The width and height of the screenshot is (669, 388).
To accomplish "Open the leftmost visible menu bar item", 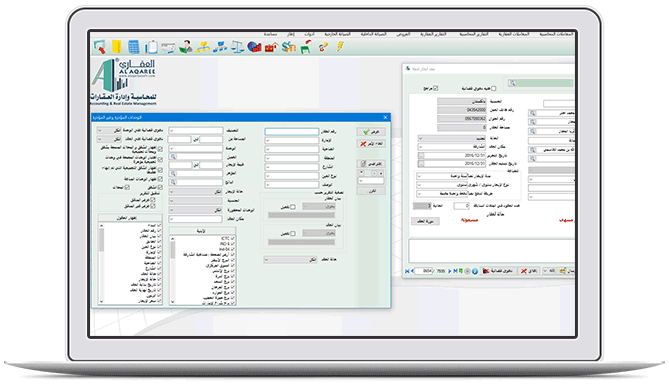I will click(x=270, y=34).
